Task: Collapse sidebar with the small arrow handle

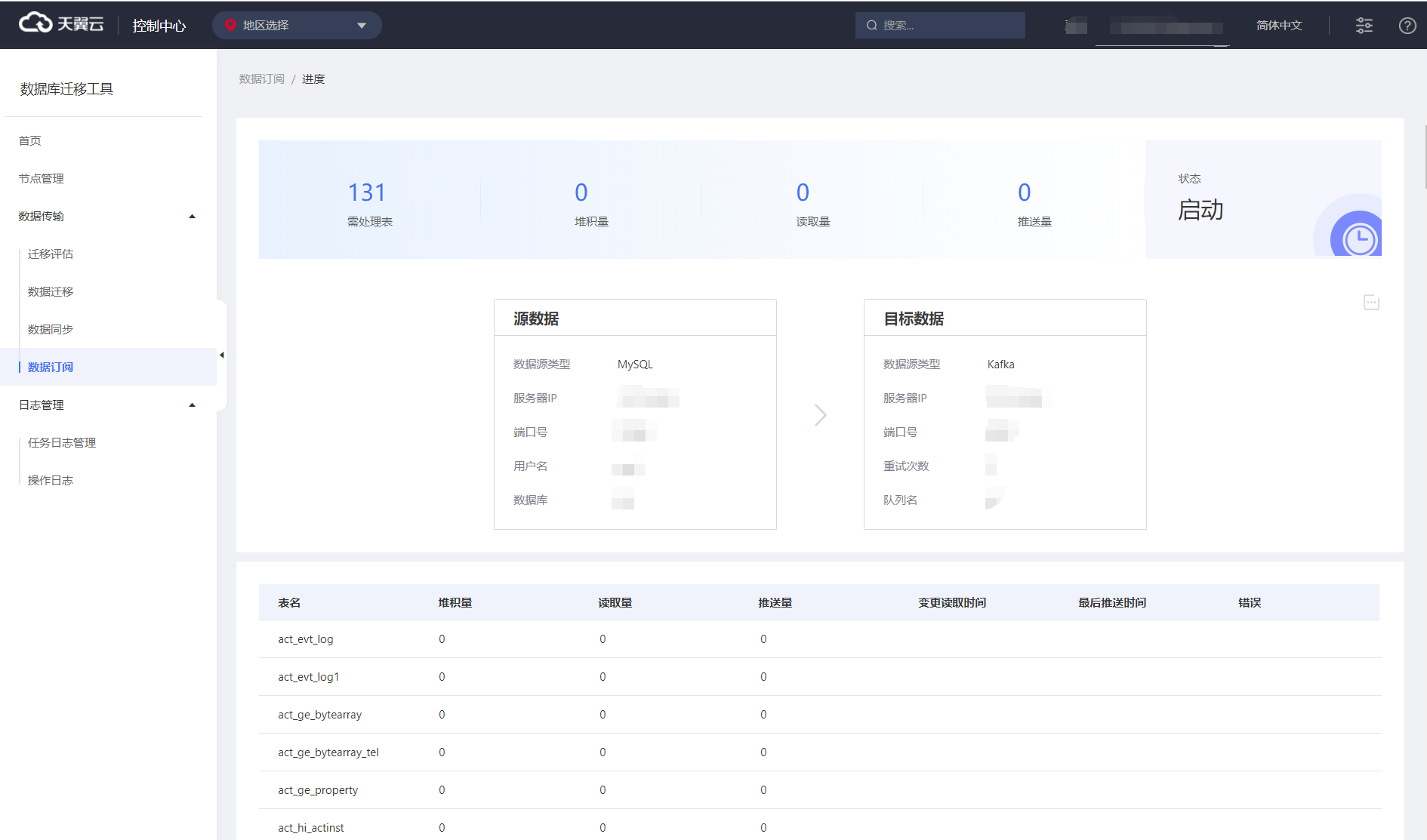Action: click(x=221, y=355)
